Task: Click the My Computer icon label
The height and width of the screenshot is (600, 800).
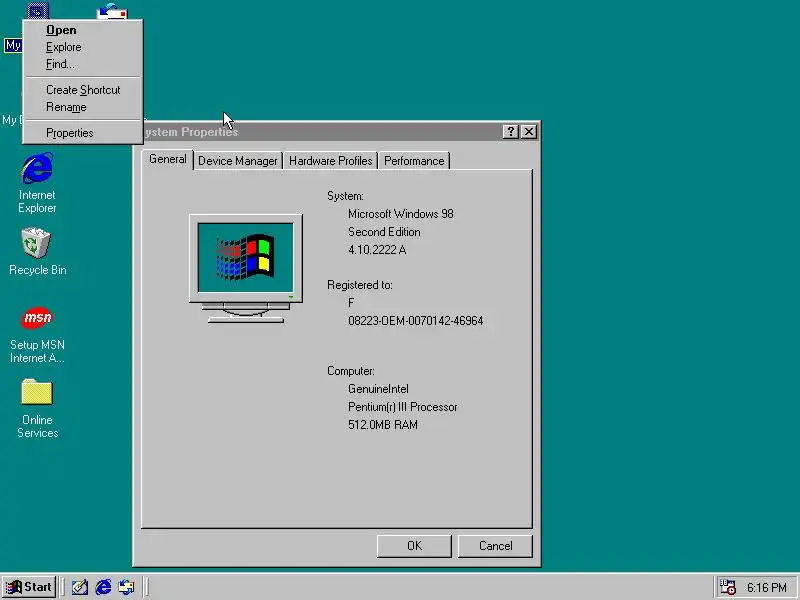Action: [13, 45]
